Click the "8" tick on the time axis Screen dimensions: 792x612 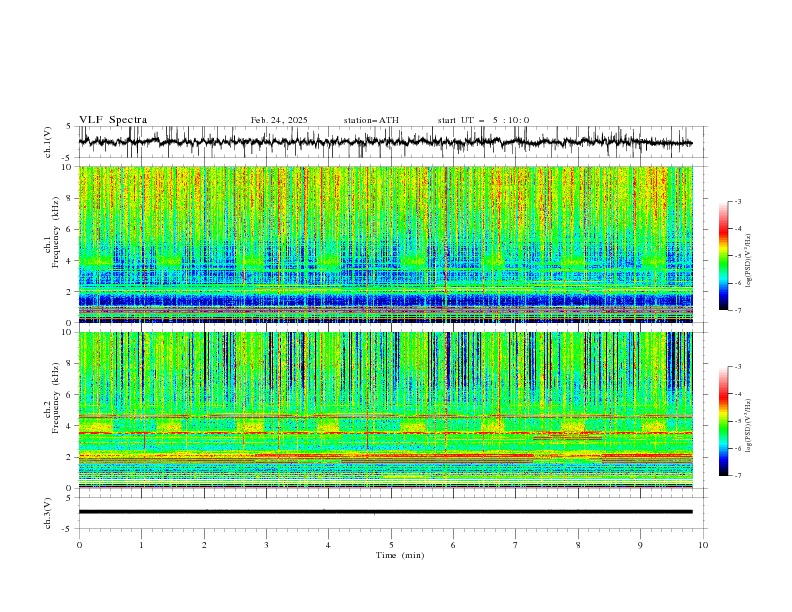click(578, 545)
